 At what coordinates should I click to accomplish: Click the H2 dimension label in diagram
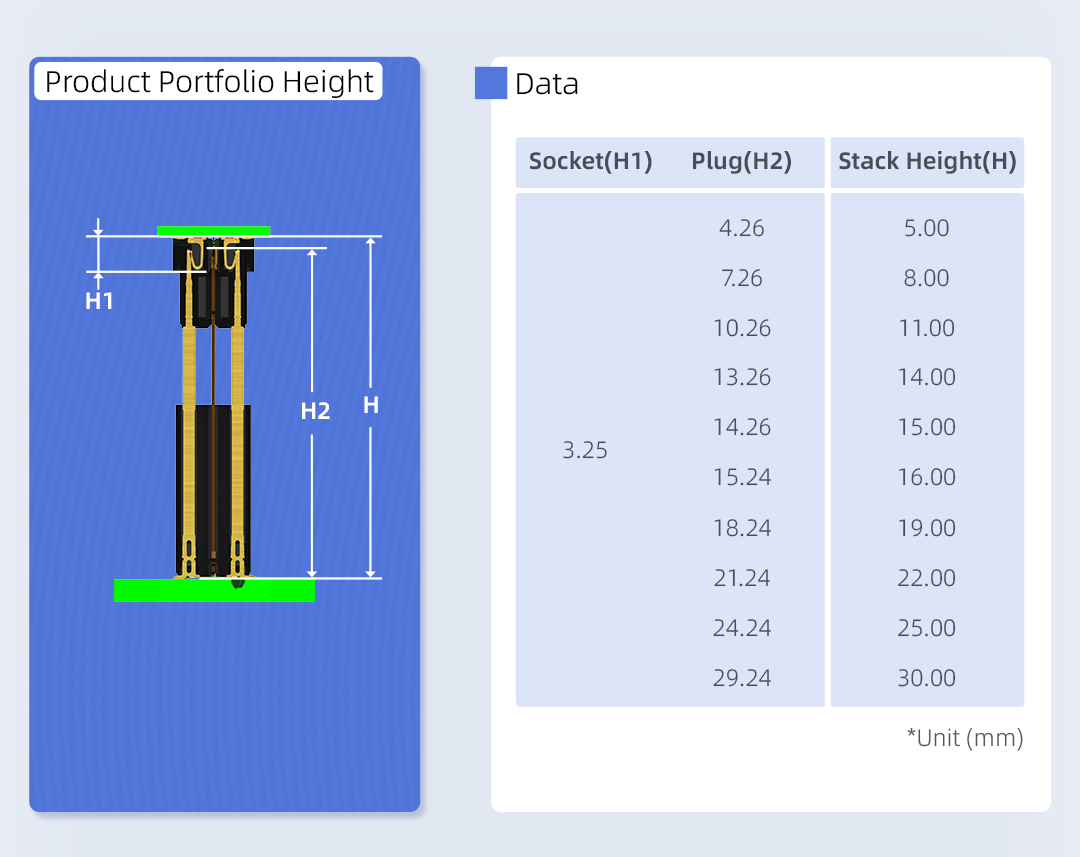(x=315, y=410)
